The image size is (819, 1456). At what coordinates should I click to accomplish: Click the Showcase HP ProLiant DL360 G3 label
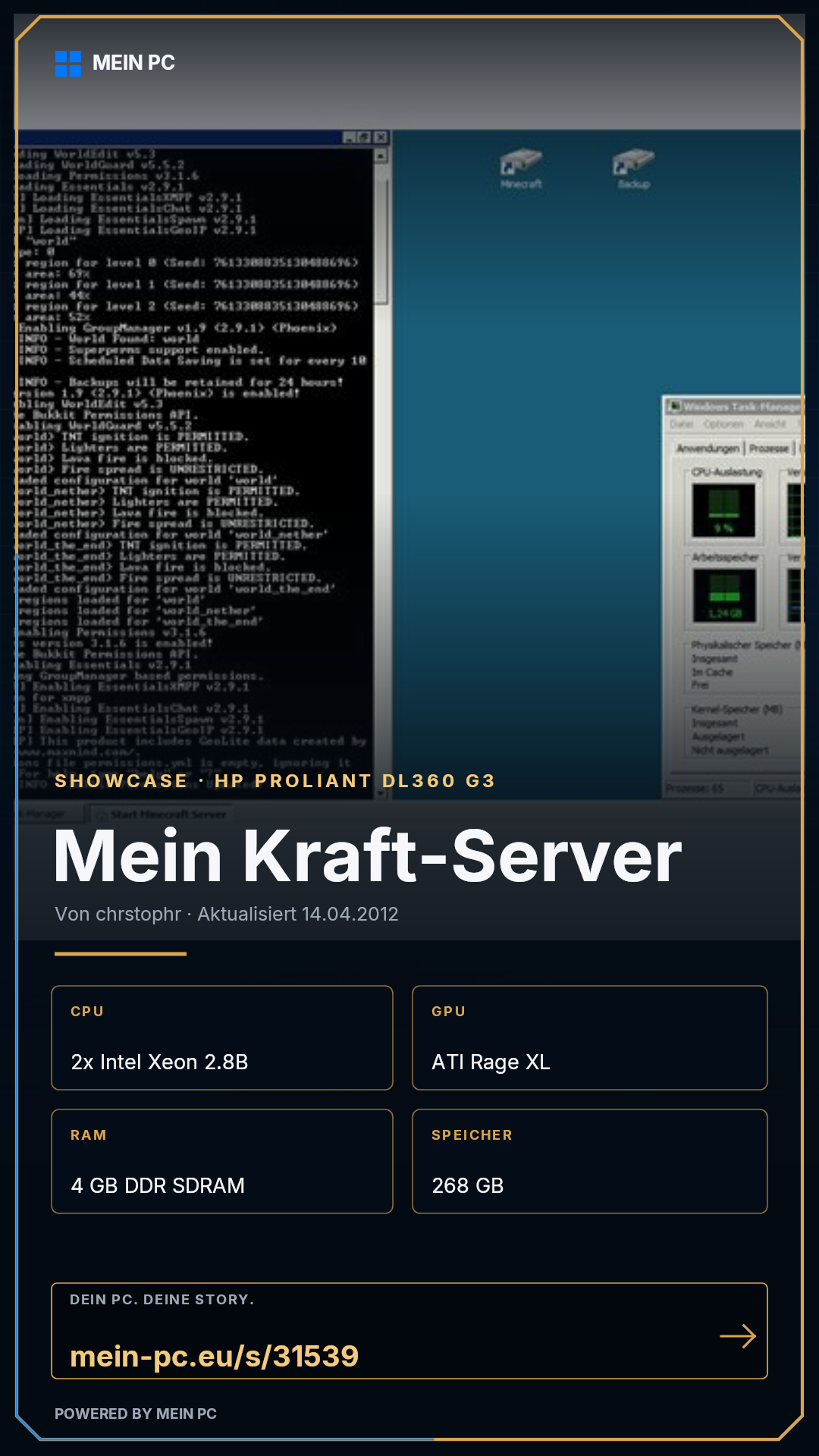(x=275, y=781)
